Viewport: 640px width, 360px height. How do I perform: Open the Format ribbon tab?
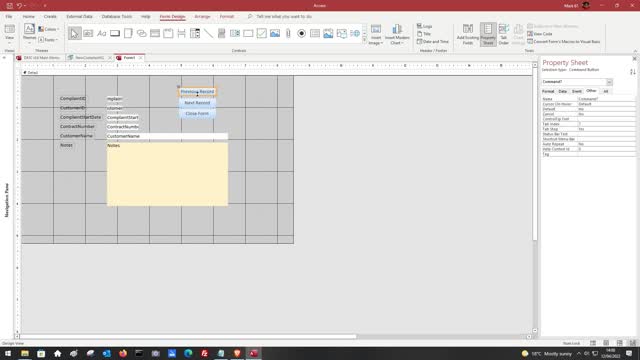(x=227, y=17)
